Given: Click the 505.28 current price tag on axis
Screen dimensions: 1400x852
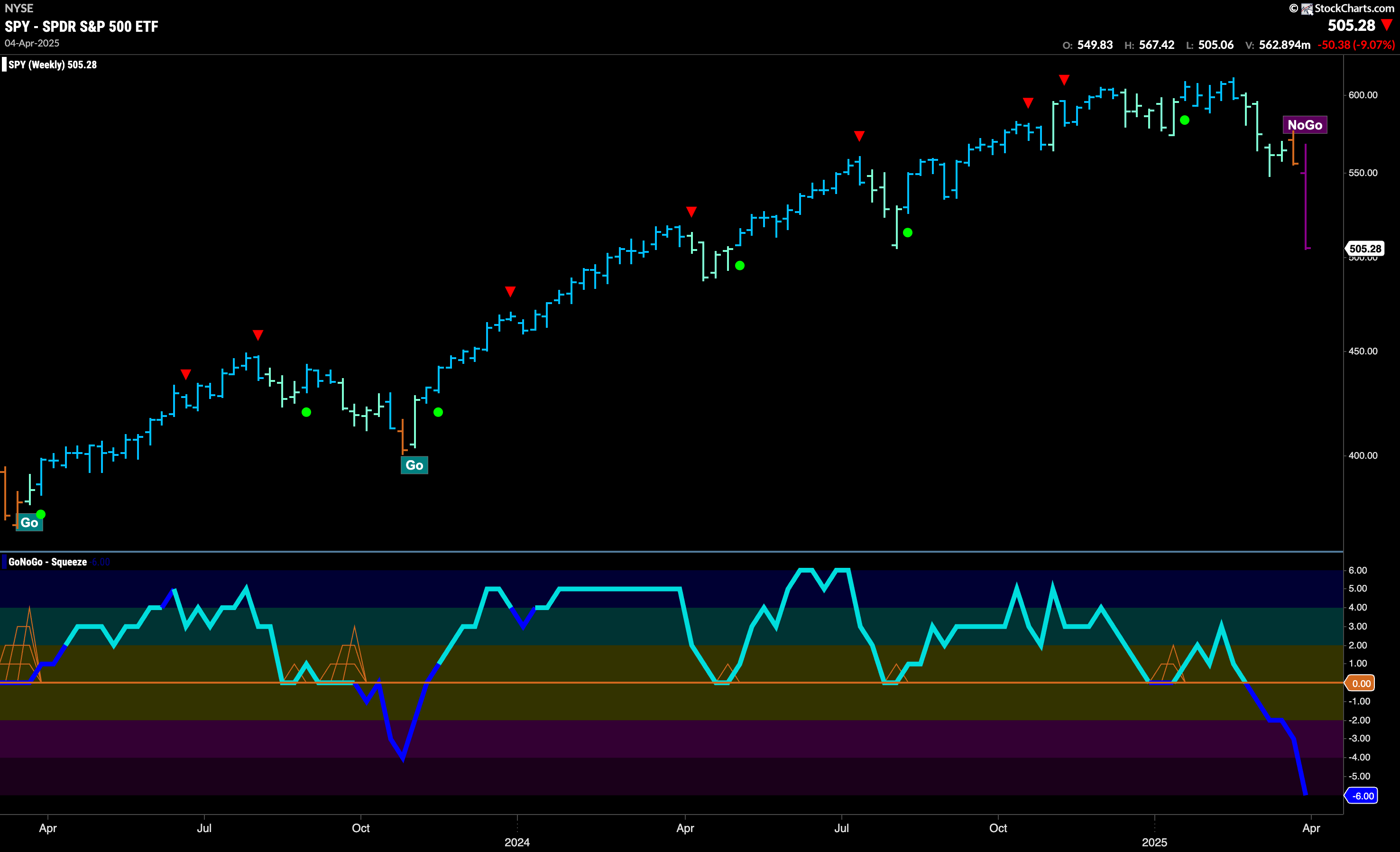Looking at the screenshot, I should coord(1364,249).
